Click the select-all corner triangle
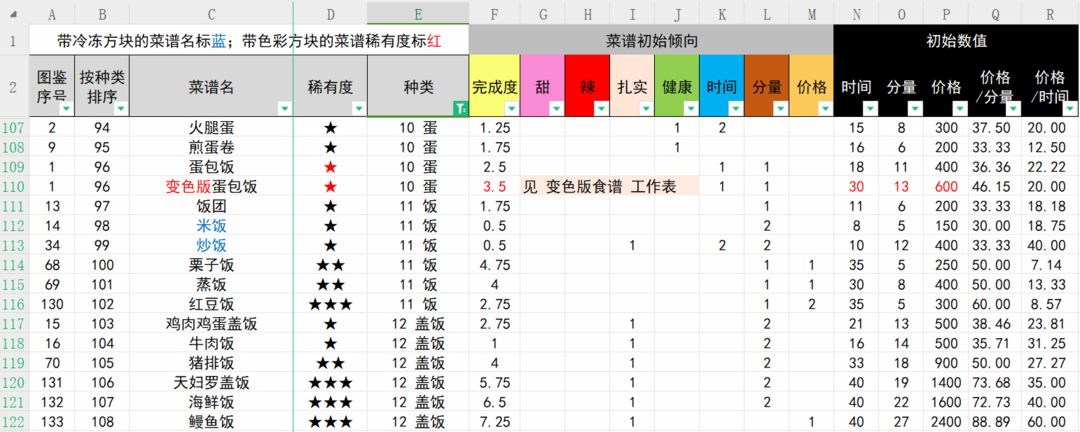 click(x=14, y=14)
